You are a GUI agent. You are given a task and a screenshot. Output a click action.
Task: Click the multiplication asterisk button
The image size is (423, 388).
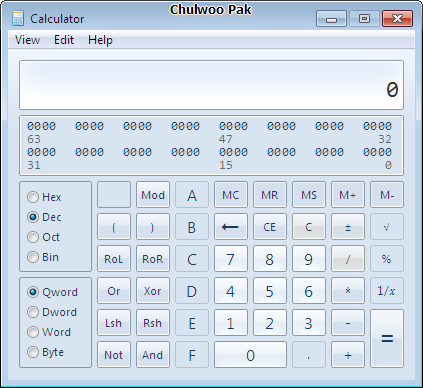[348, 291]
